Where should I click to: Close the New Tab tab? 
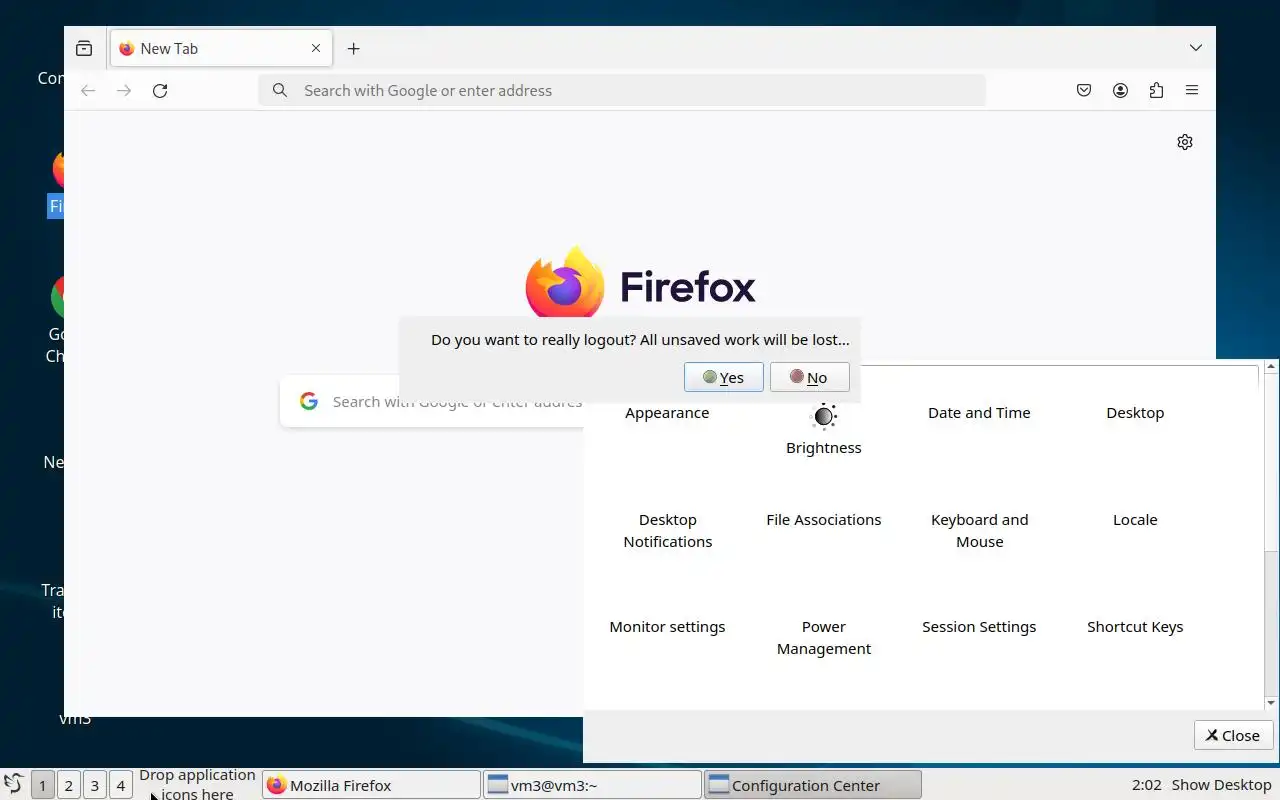tap(316, 48)
